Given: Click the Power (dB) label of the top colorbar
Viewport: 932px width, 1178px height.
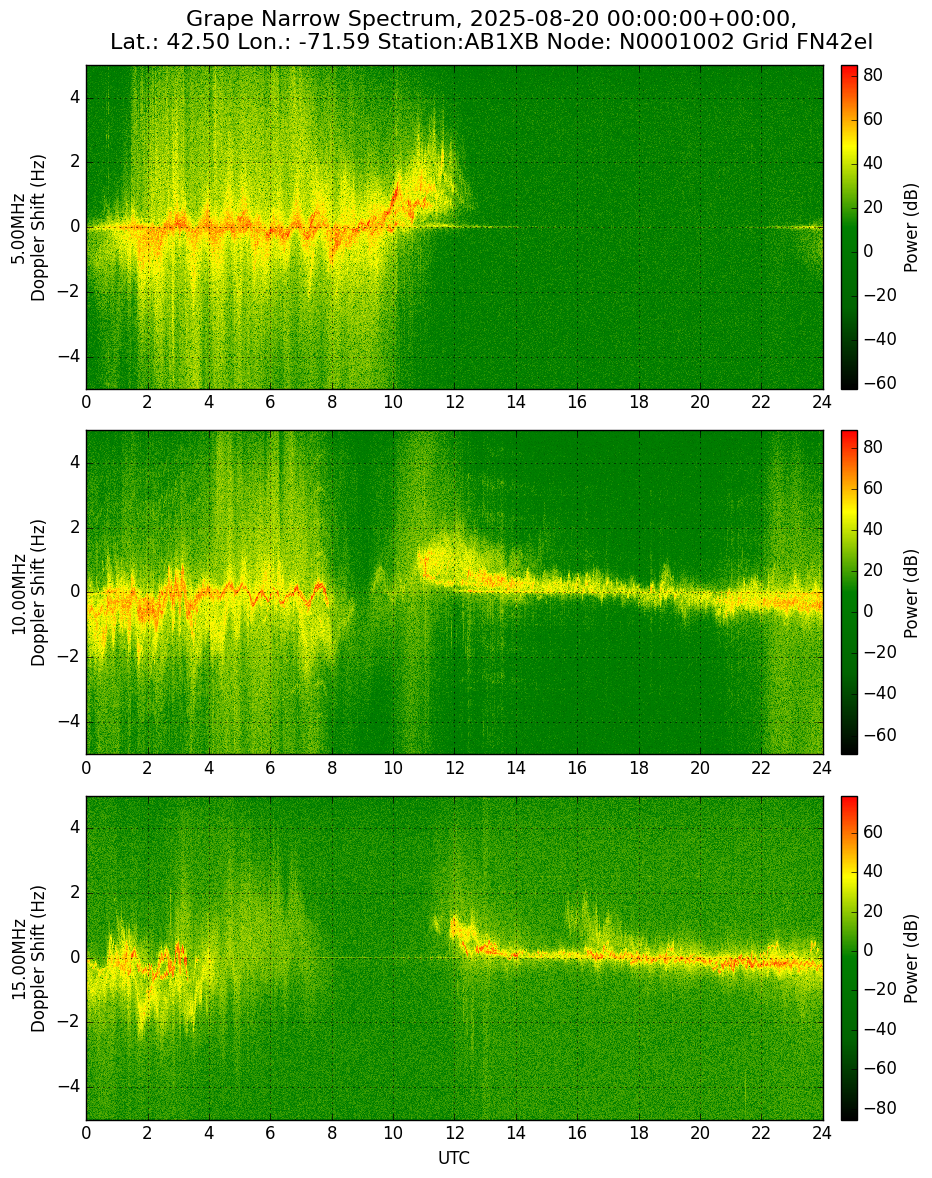Looking at the screenshot, I should pos(911,228).
